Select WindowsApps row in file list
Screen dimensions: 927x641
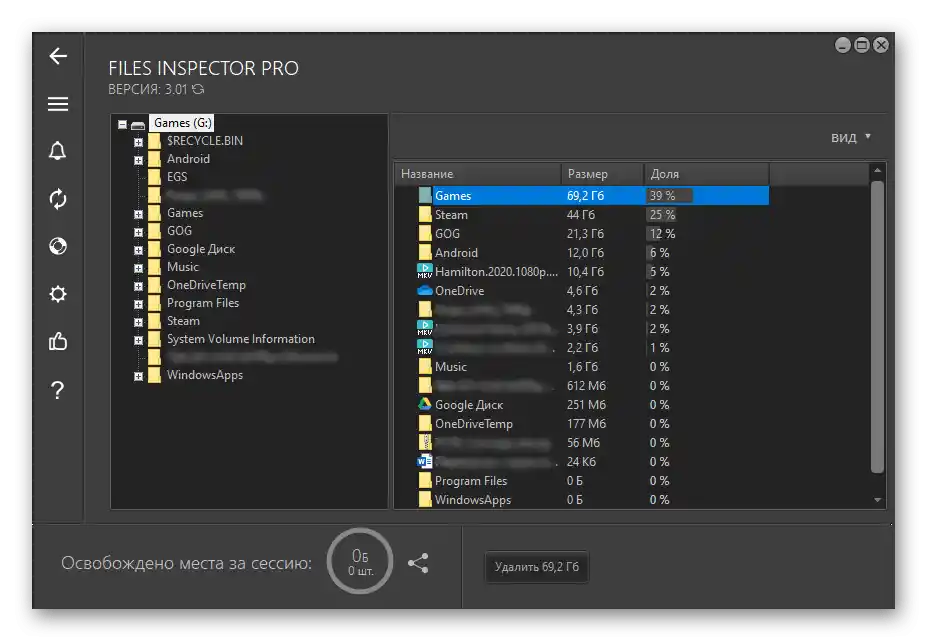pos(582,499)
